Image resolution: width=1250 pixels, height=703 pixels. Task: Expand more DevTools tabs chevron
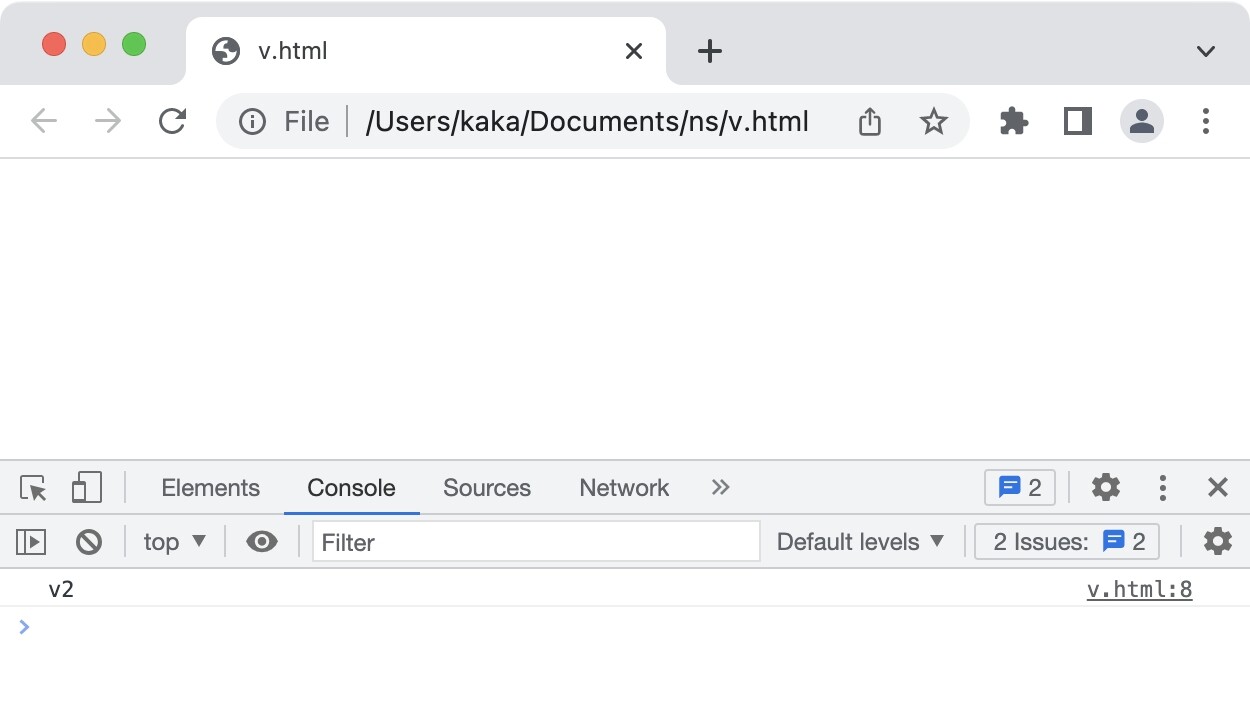coord(720,488)
